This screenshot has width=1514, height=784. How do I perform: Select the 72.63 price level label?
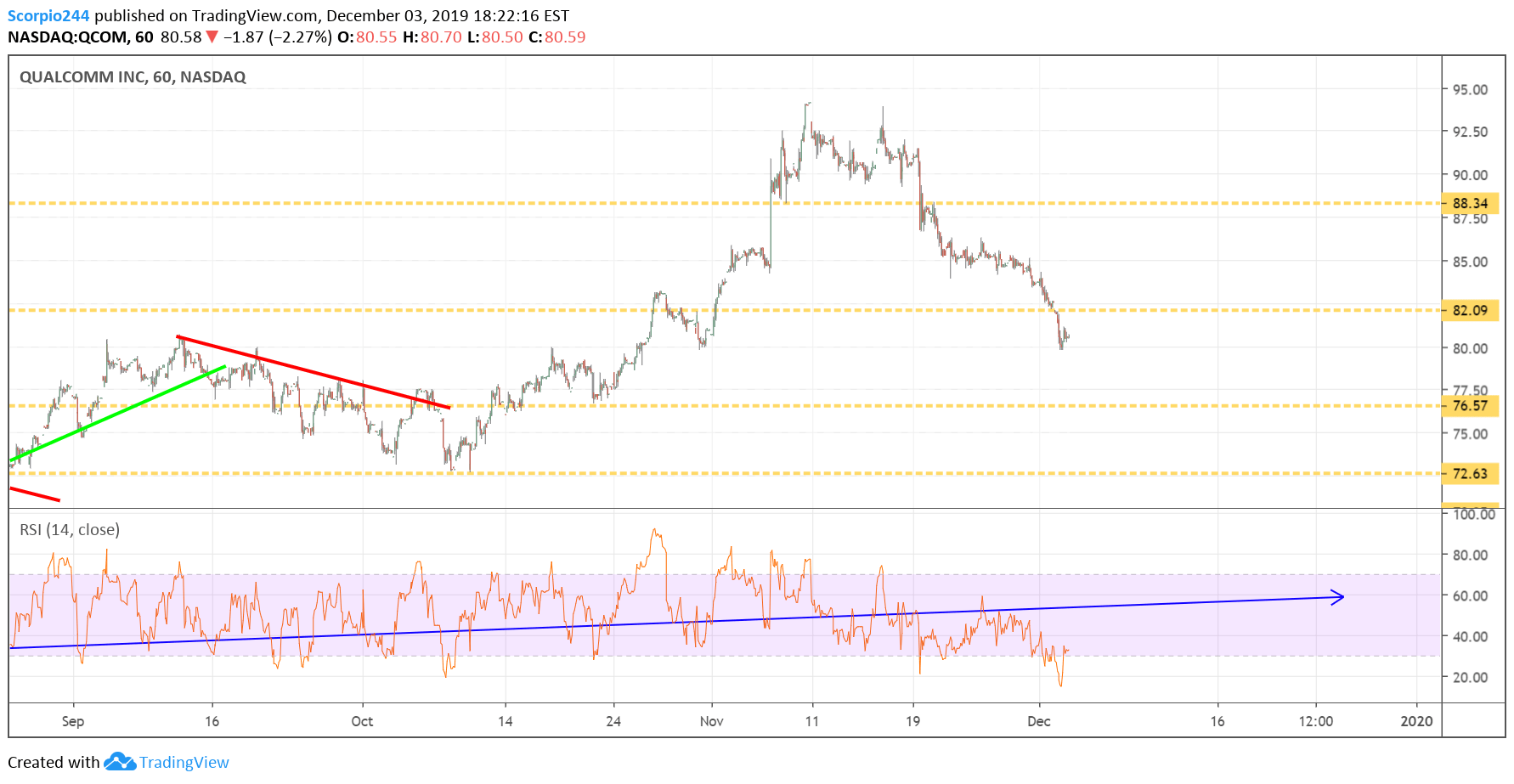pos(1471,473)
